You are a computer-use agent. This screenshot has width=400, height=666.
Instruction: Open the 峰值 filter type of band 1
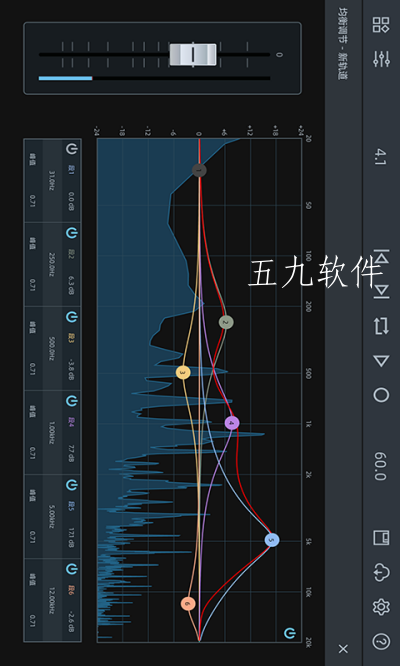coord(33,159)
